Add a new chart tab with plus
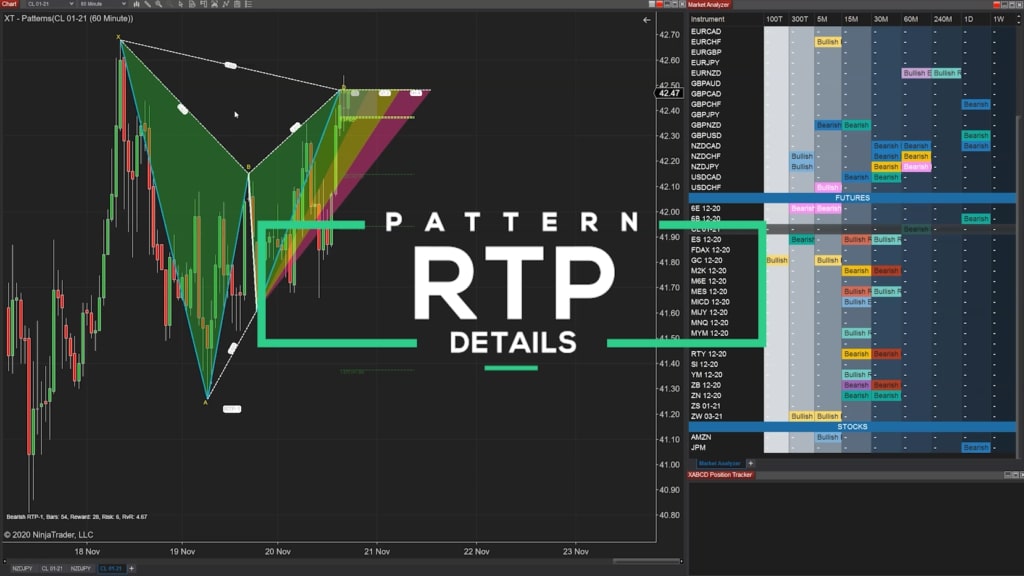 click(x=131, y=568)
